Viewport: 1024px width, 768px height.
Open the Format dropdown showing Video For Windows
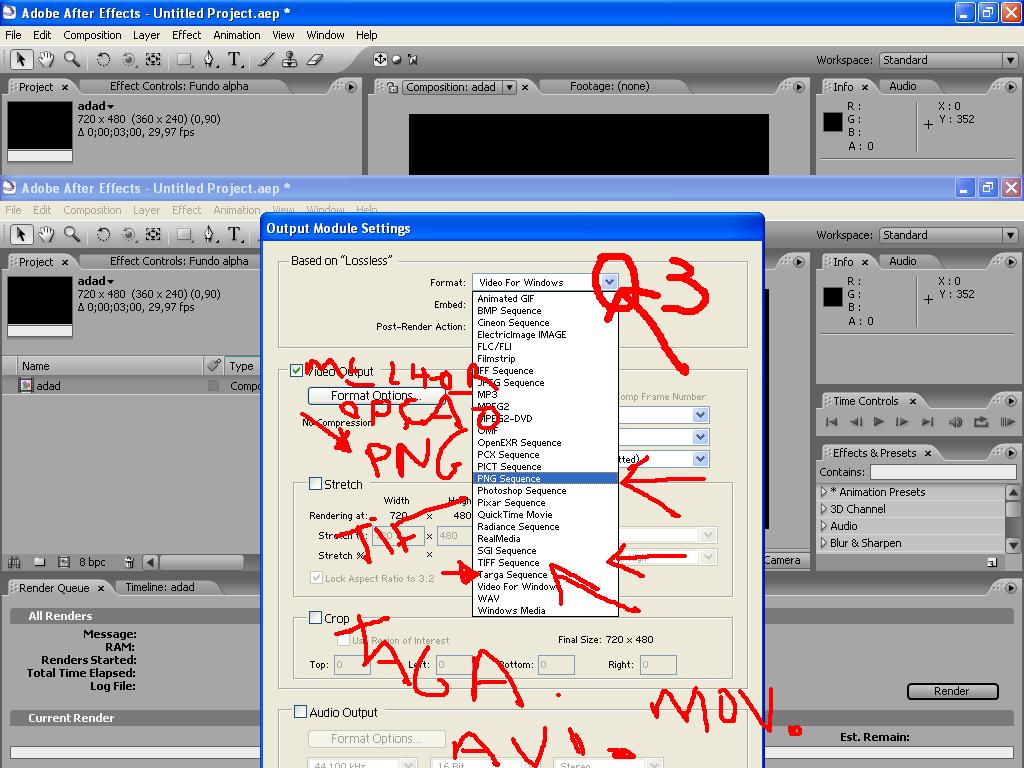(545, 282)
